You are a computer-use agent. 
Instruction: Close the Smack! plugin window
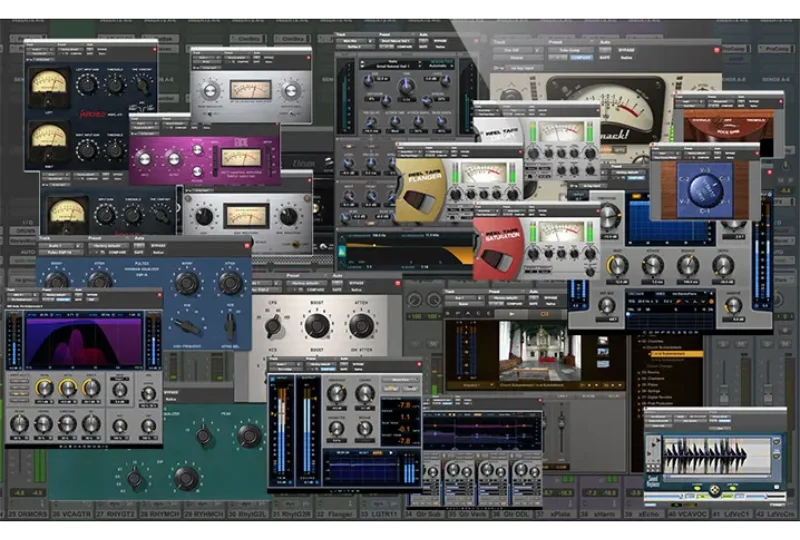point(716,50)
